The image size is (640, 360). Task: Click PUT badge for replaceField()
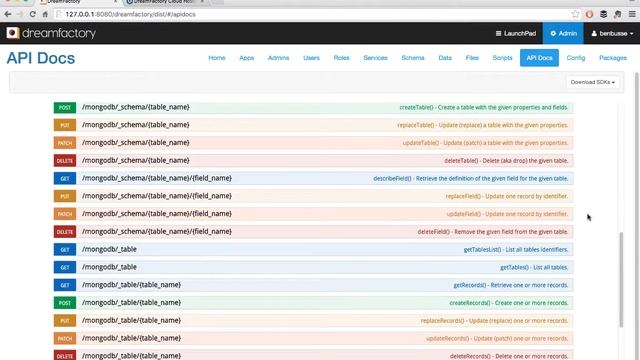coord(64,196)
